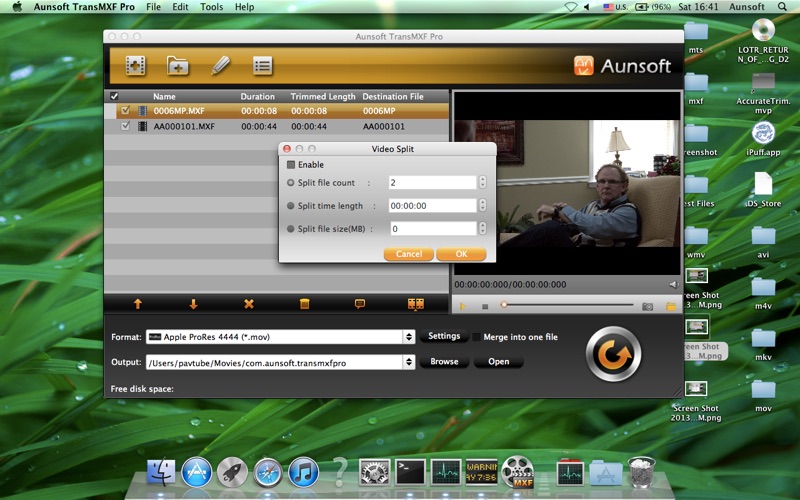The height and width of the screenshot is (500, 800).
Task: Select the Split time length radio button
Action: pos(291,206)
